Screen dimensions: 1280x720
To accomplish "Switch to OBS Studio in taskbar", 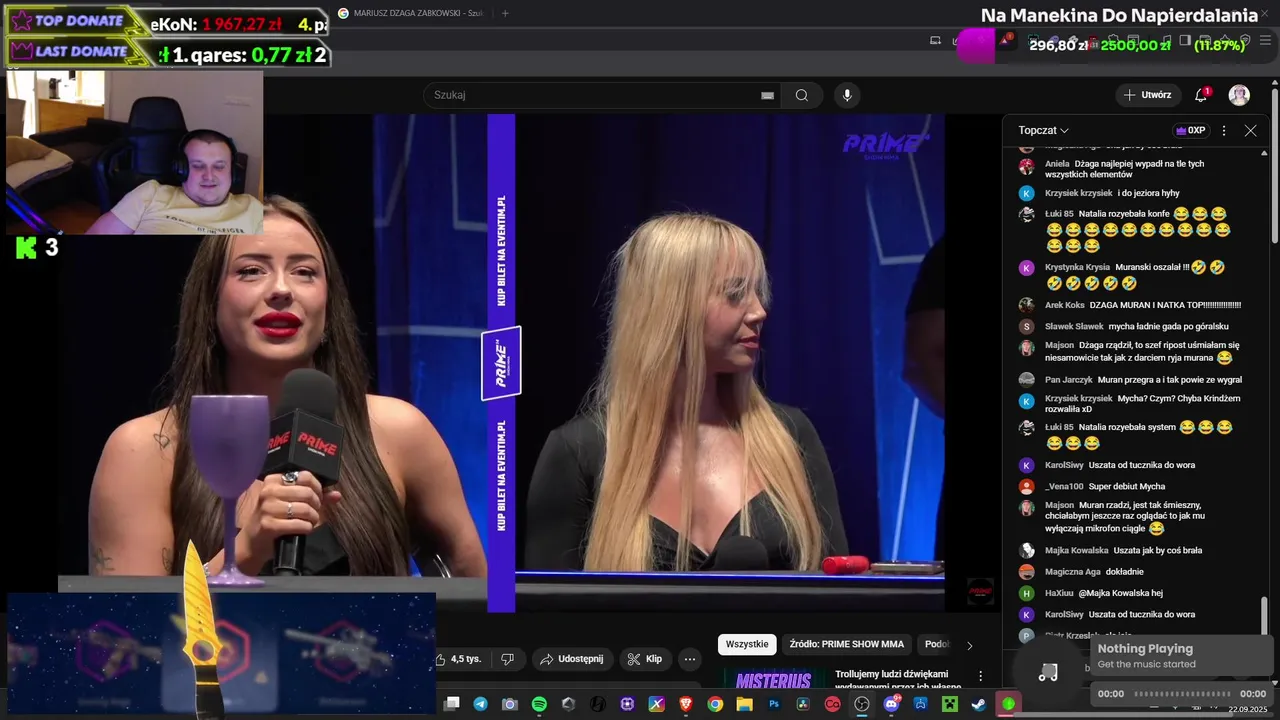I will [x=861, y=704].
